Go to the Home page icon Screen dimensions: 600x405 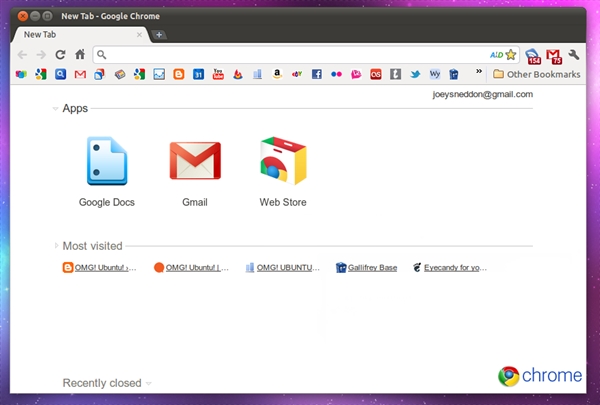pyautogui.click(x=79, y=54)
